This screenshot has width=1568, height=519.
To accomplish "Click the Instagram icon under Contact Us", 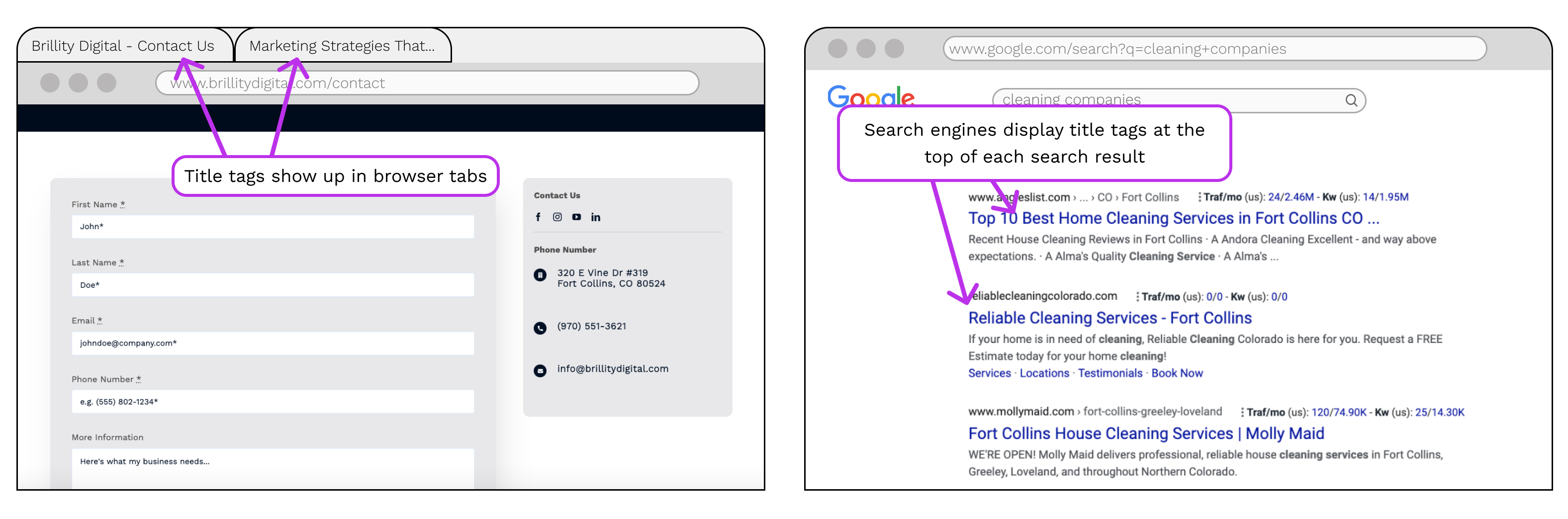I will click(557, 217).
